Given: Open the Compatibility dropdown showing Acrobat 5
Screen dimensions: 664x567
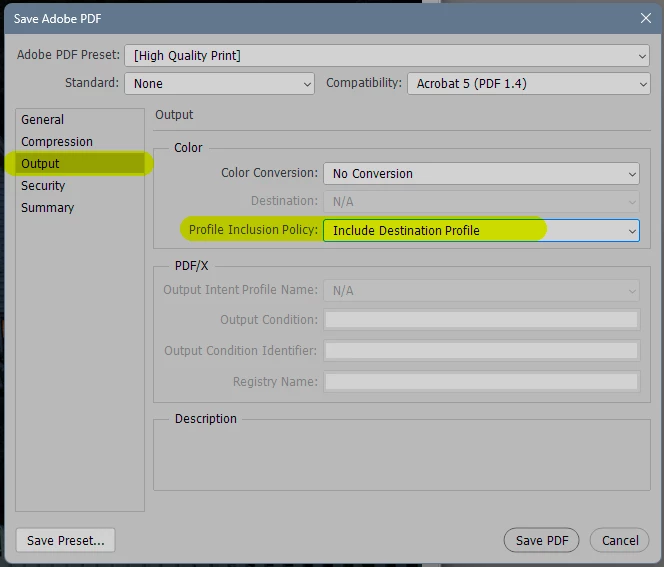Looking at the screenshot, I should pyautogui.click(x=528, y=83).
